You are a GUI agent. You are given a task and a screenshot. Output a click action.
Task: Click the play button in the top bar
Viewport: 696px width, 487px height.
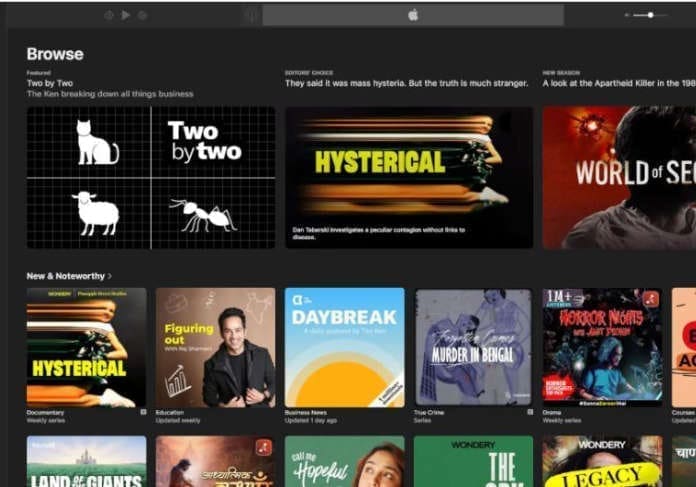126,15
